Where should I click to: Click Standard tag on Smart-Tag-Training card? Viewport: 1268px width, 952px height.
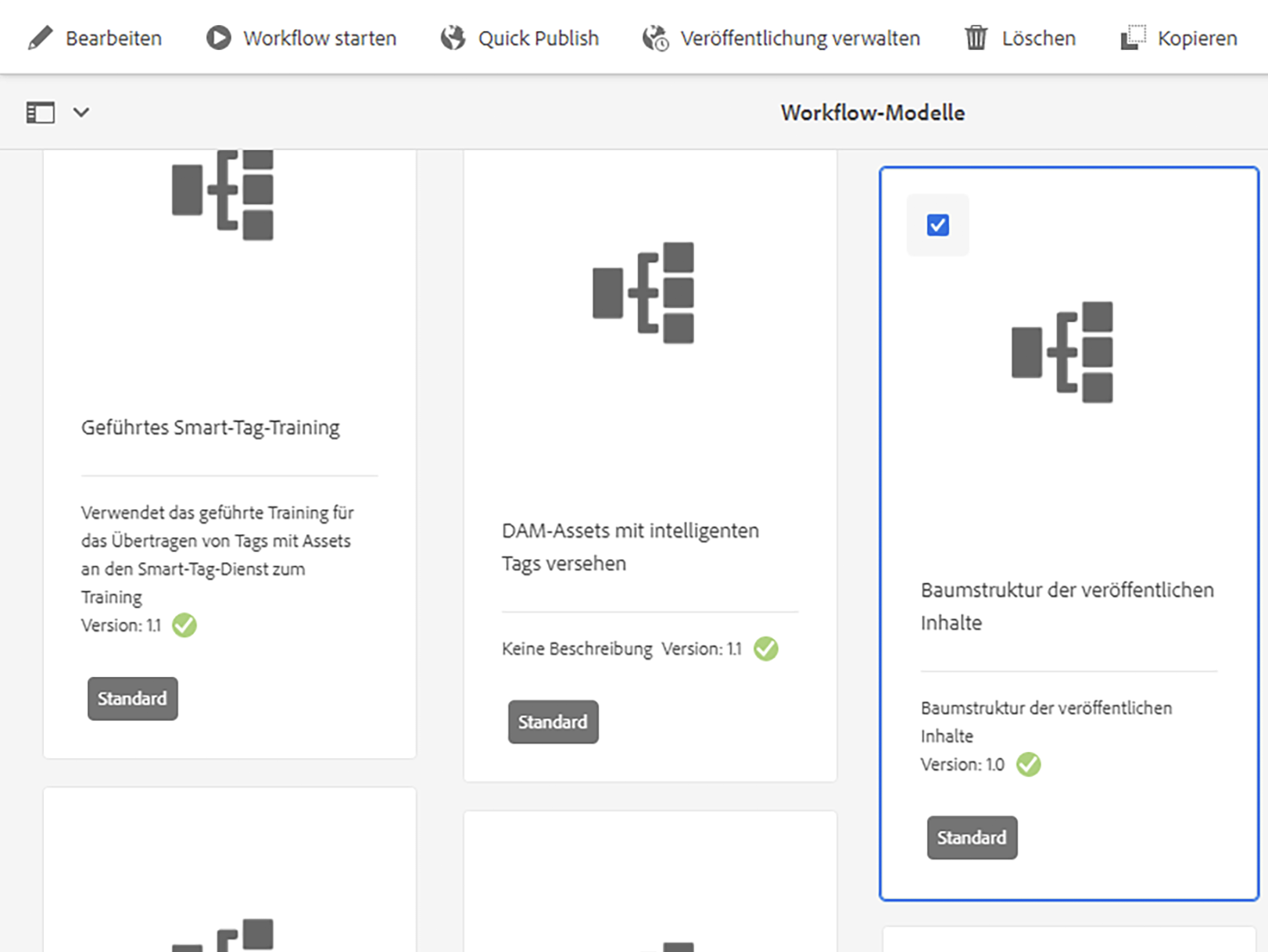tap(133, 699)
